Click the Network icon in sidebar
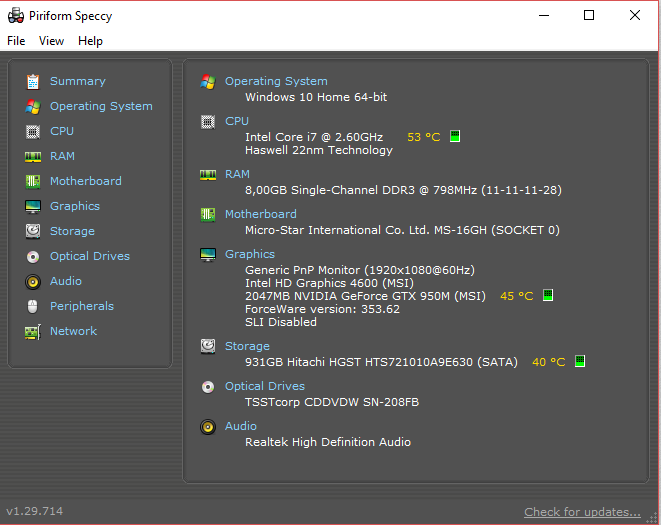 (x=33, y=331)
